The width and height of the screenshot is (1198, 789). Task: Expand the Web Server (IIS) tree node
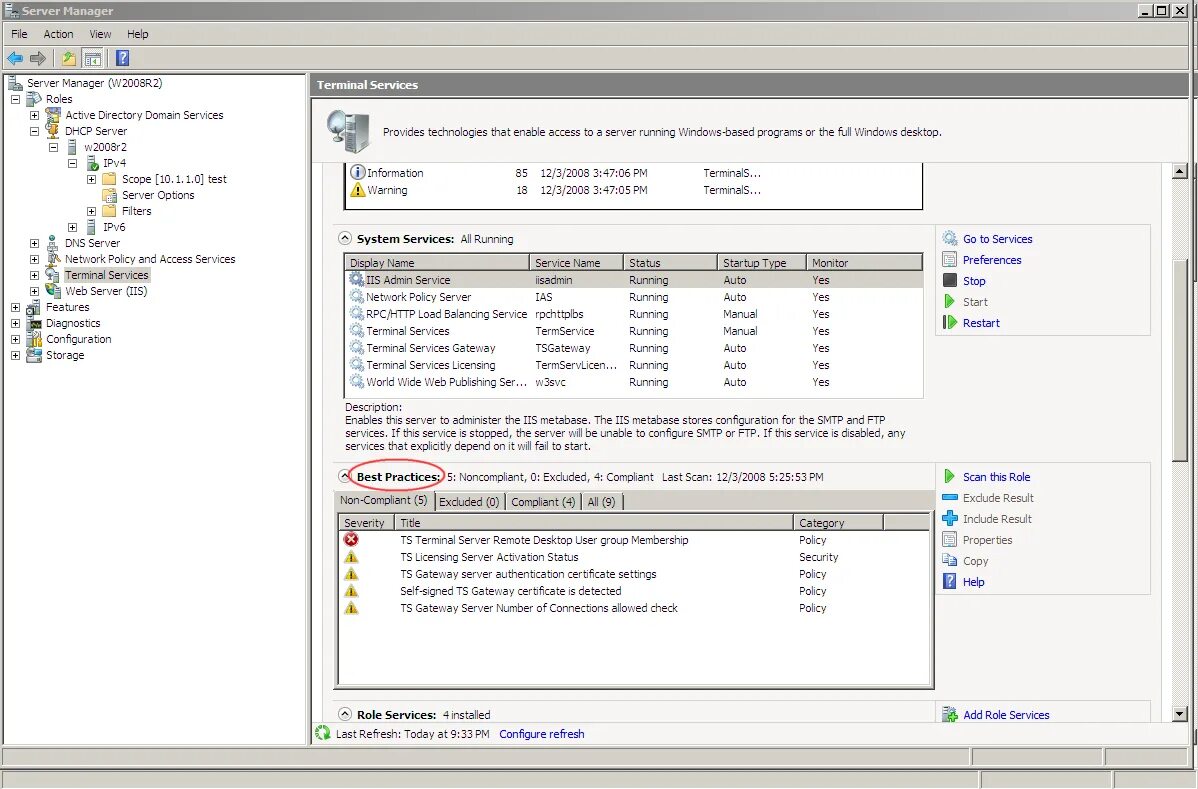[x=34, y=291]
